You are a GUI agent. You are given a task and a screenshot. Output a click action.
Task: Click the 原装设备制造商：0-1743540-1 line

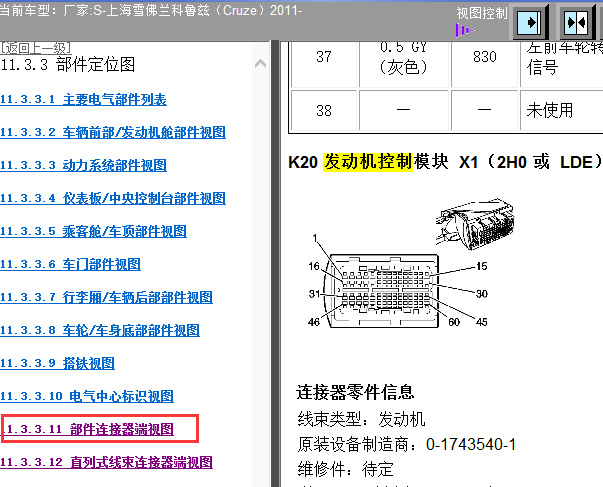[x=406, y=445]
